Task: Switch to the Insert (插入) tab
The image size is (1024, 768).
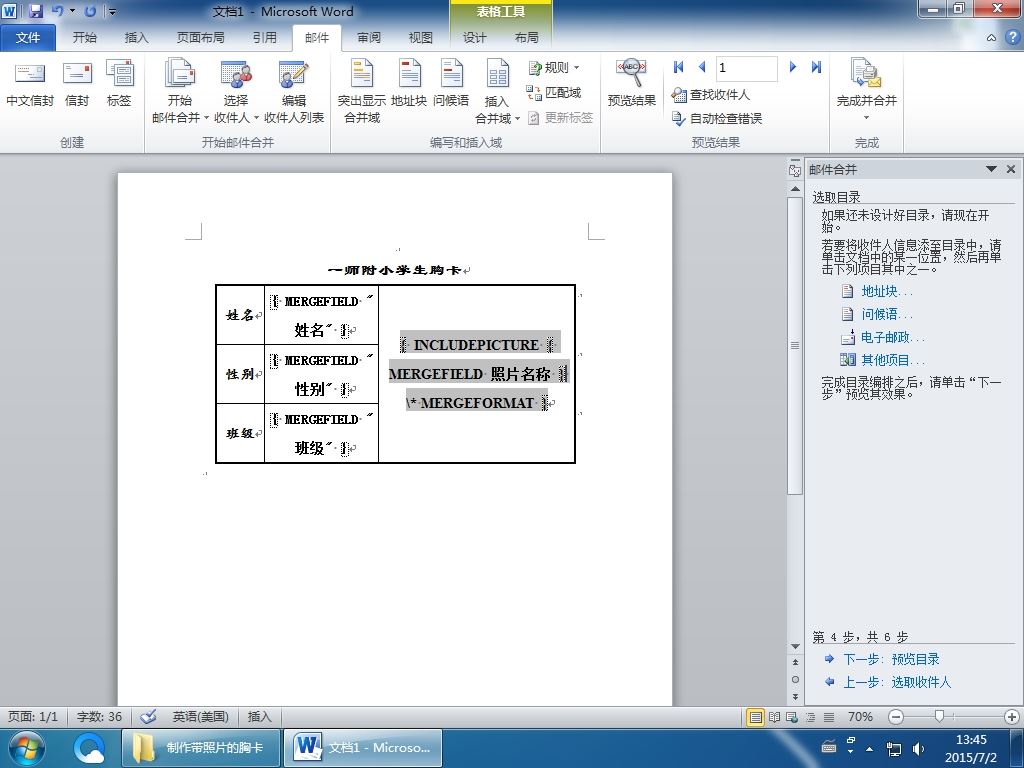Action: point(136,37)
